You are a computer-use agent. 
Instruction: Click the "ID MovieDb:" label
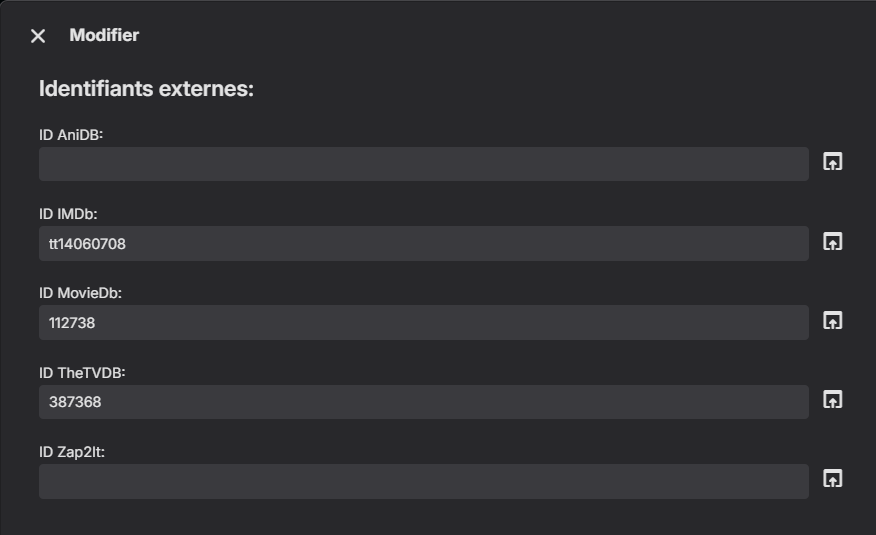coord(80,293)
